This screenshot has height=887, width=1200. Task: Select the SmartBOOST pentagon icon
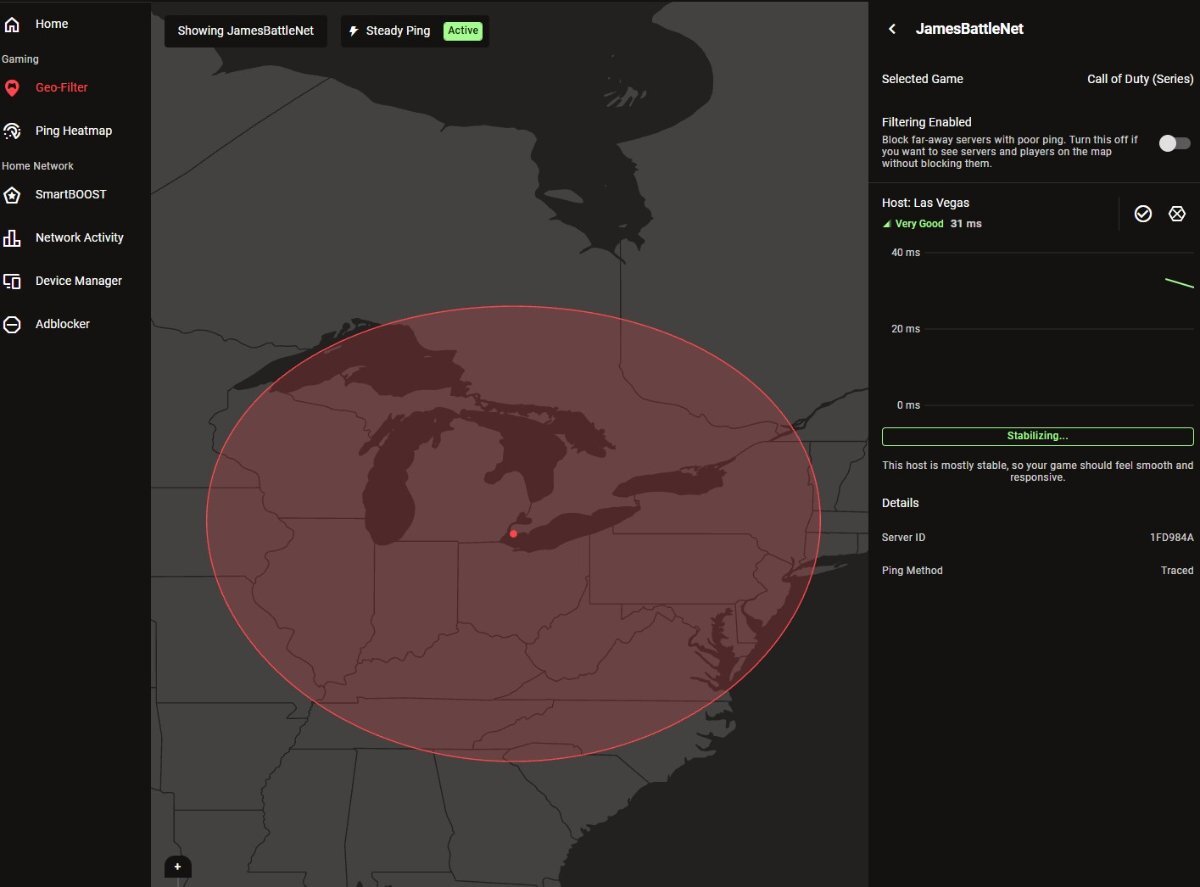point(12,195)
